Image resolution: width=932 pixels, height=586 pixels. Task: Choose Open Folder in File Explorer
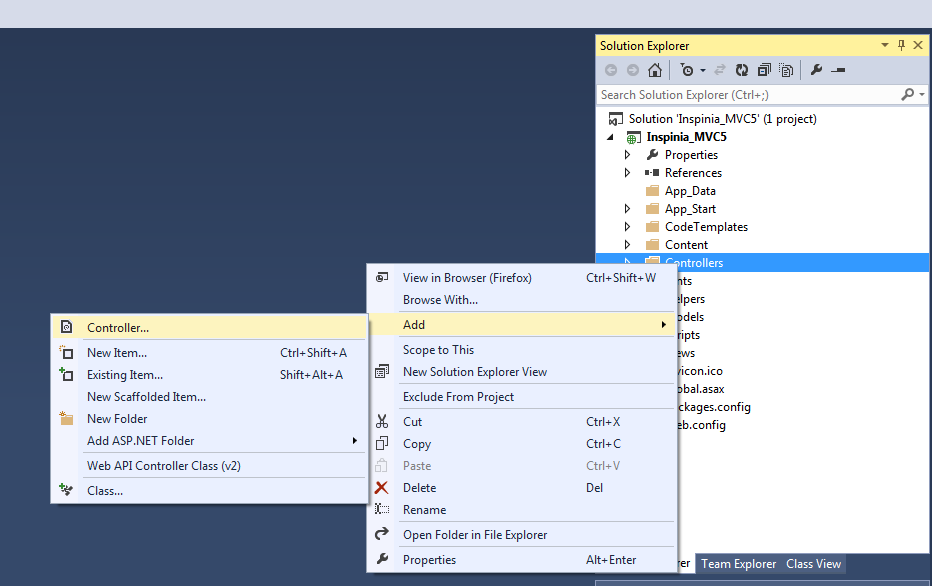(474, 535)
